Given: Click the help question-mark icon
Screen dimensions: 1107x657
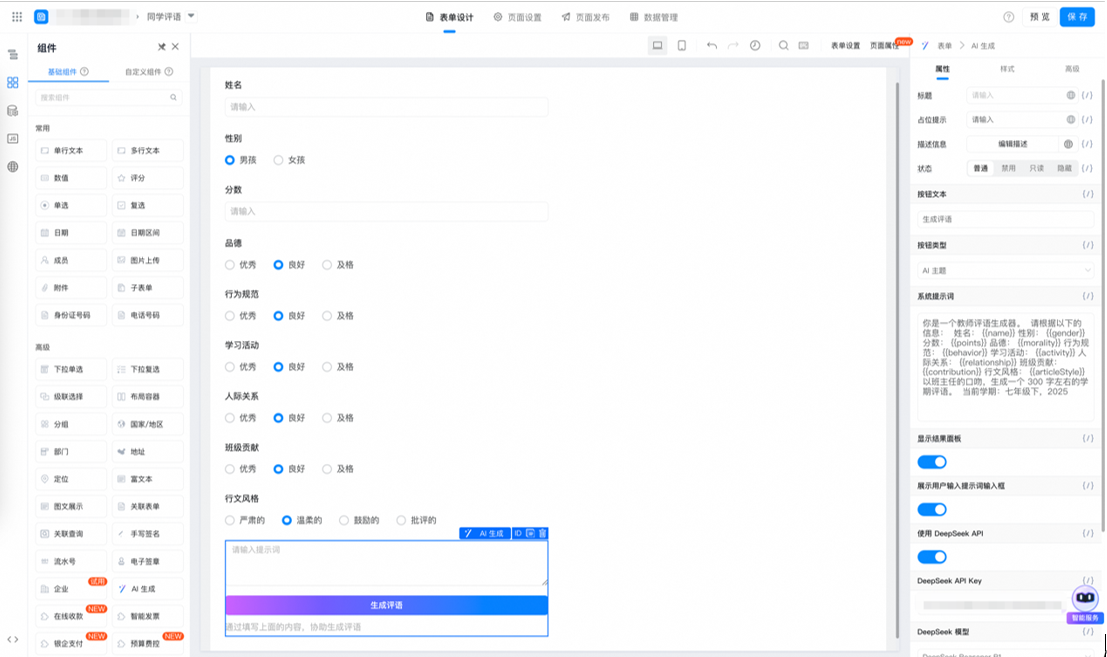Looking at the screenshot, I should click(1006, 16).
